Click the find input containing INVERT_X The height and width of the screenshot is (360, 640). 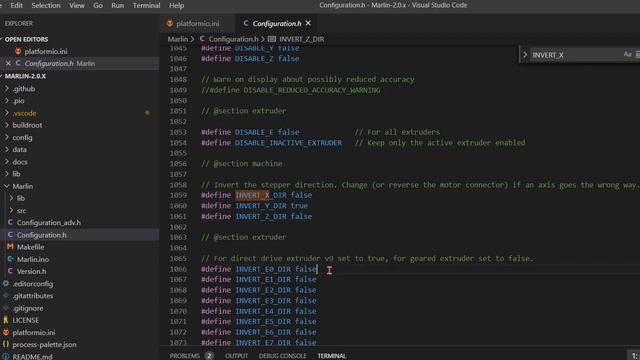576,55
